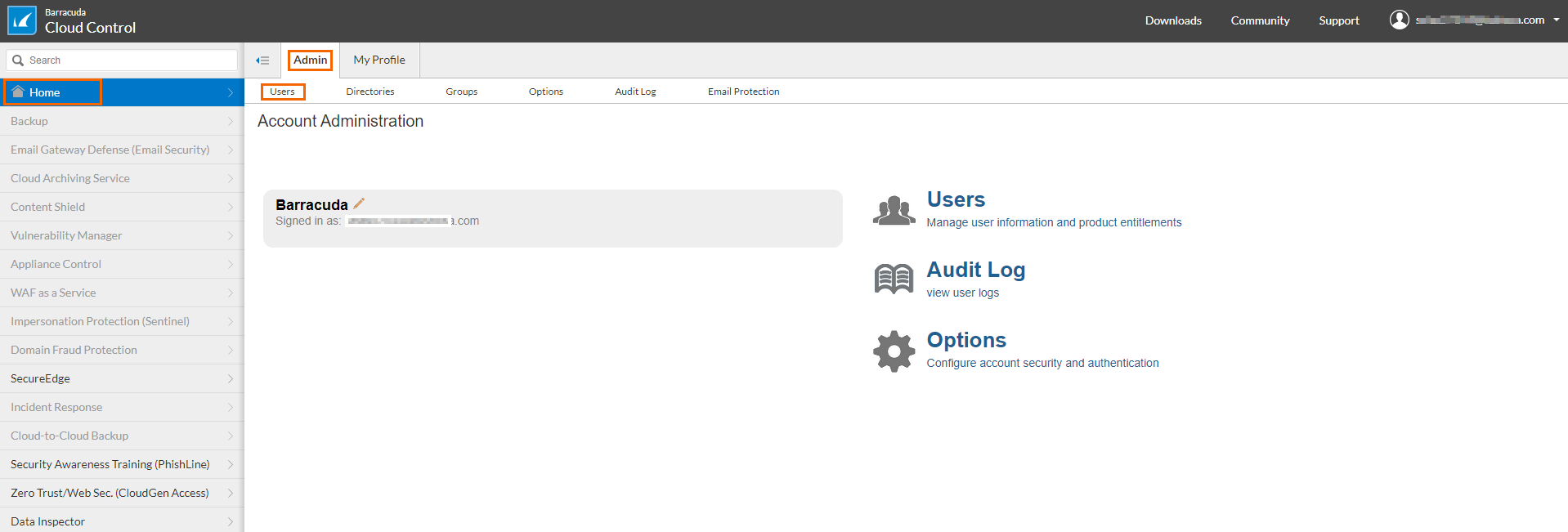Expand the Data Inspector sidebar chevron

(x=231, y=521)
